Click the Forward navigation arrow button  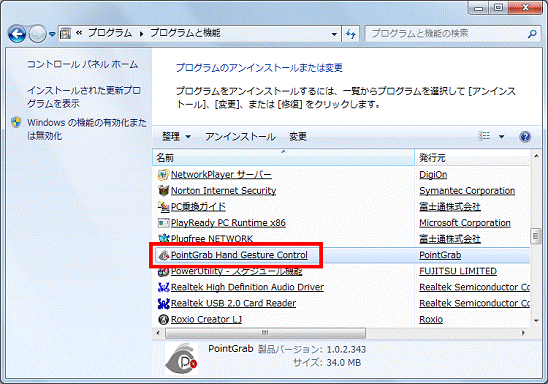37,34
